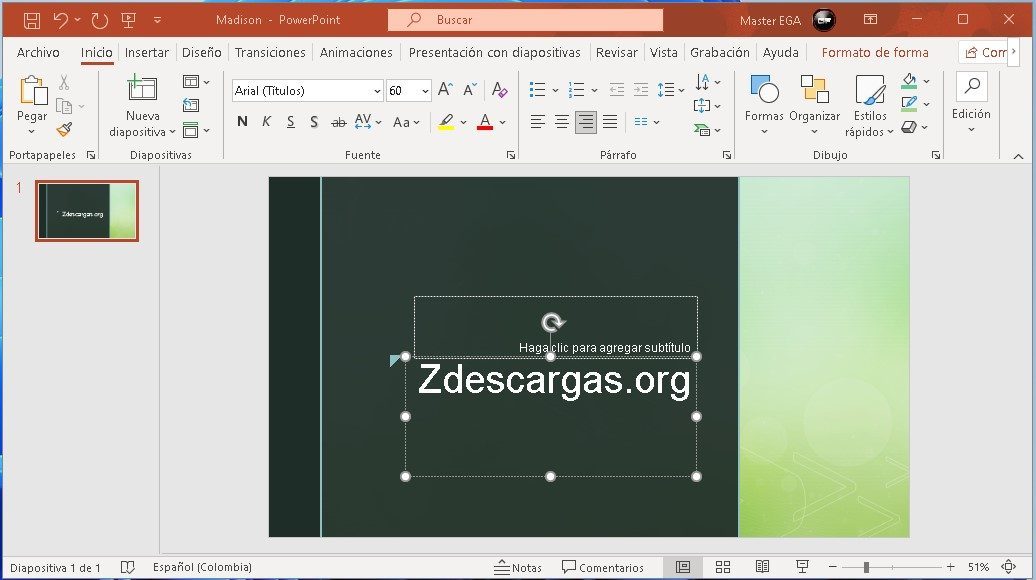Undo the last action
This screenshot has width=1036, height=580.
click(x=61, y=20)
